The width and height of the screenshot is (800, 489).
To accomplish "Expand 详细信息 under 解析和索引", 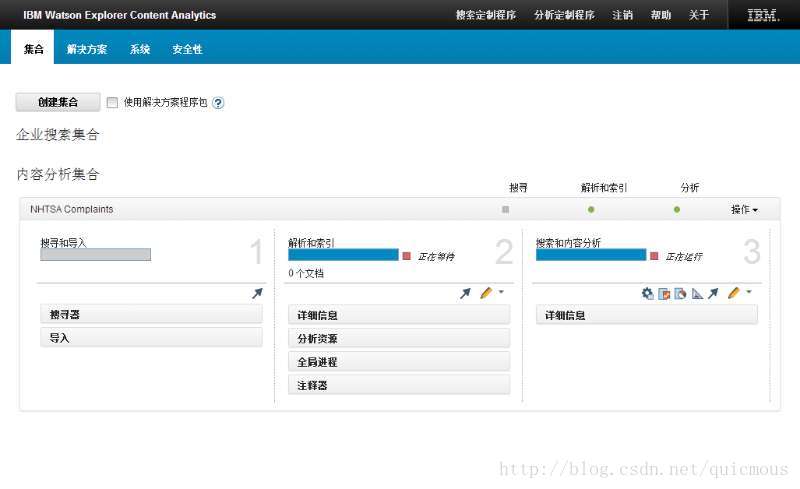I will click(399, 315).
